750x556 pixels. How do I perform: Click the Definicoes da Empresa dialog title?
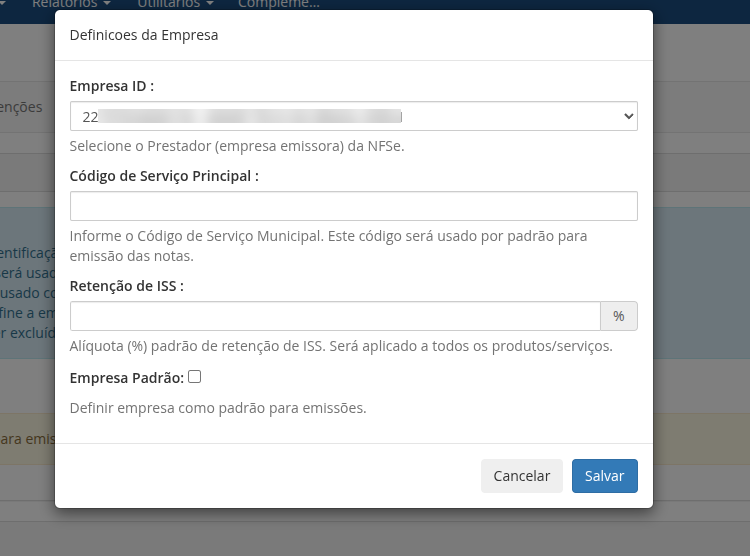pyautogui.click(x=144, y=35)
